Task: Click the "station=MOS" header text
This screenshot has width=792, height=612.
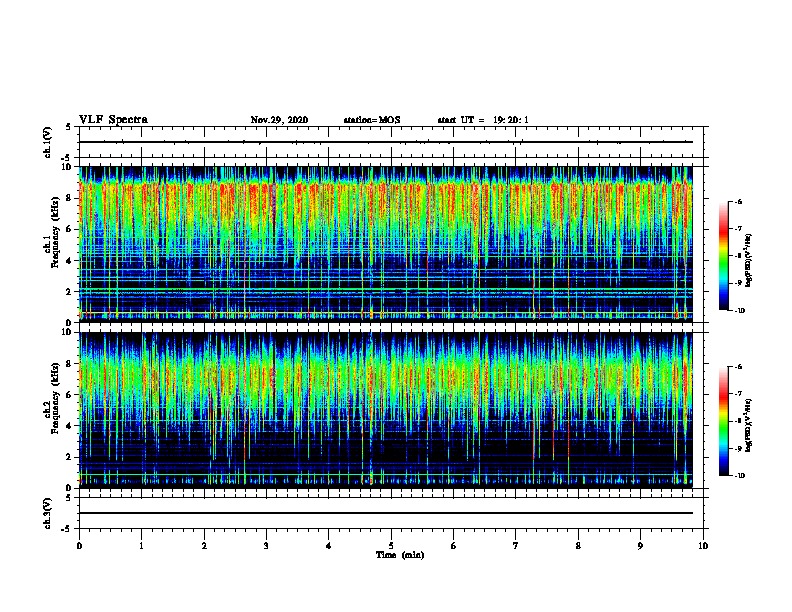Action: [372, 120]
